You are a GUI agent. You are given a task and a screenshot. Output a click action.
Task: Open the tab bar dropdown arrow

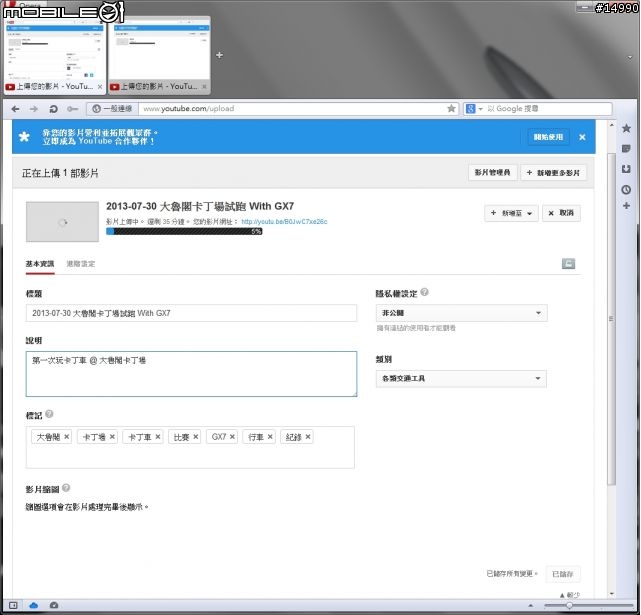point(630,57)
